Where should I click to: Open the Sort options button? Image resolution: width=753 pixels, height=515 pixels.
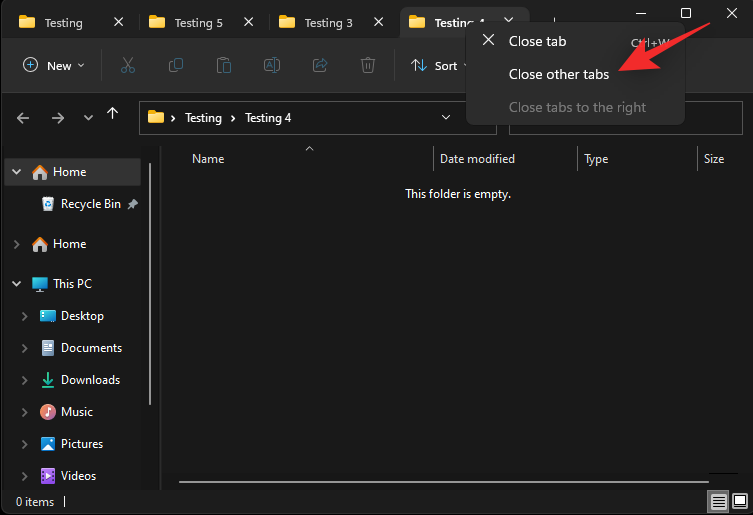pos(438,65)
